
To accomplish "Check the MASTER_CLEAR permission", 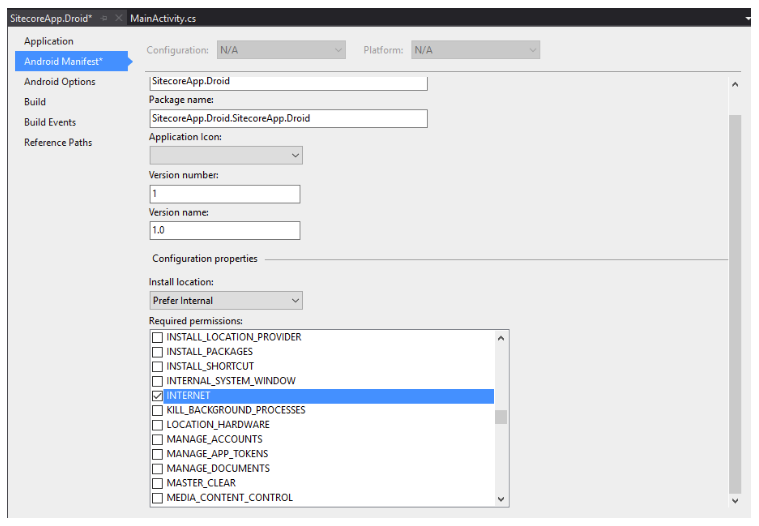I will [157, 483].
